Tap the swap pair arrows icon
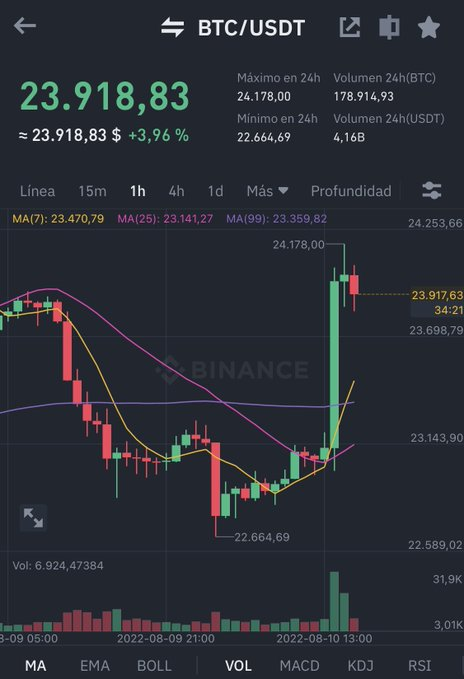This screenshot has width=464, height=679. (x=173, y=27)
